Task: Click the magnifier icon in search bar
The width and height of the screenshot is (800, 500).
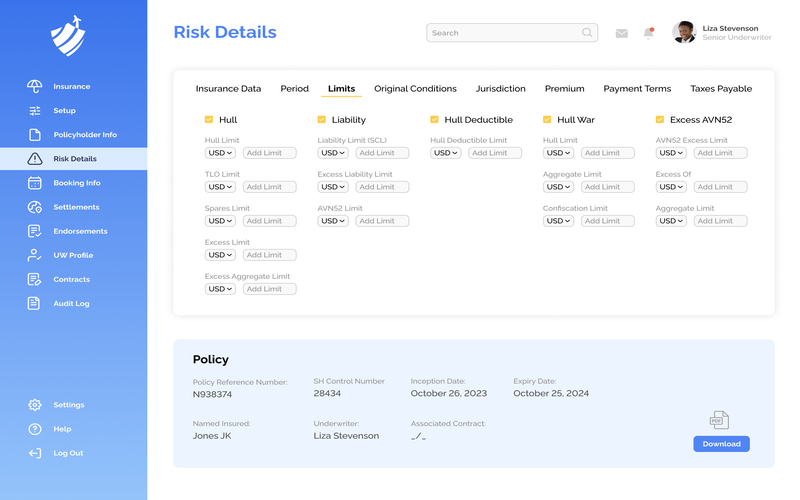Action: [587, 33]
